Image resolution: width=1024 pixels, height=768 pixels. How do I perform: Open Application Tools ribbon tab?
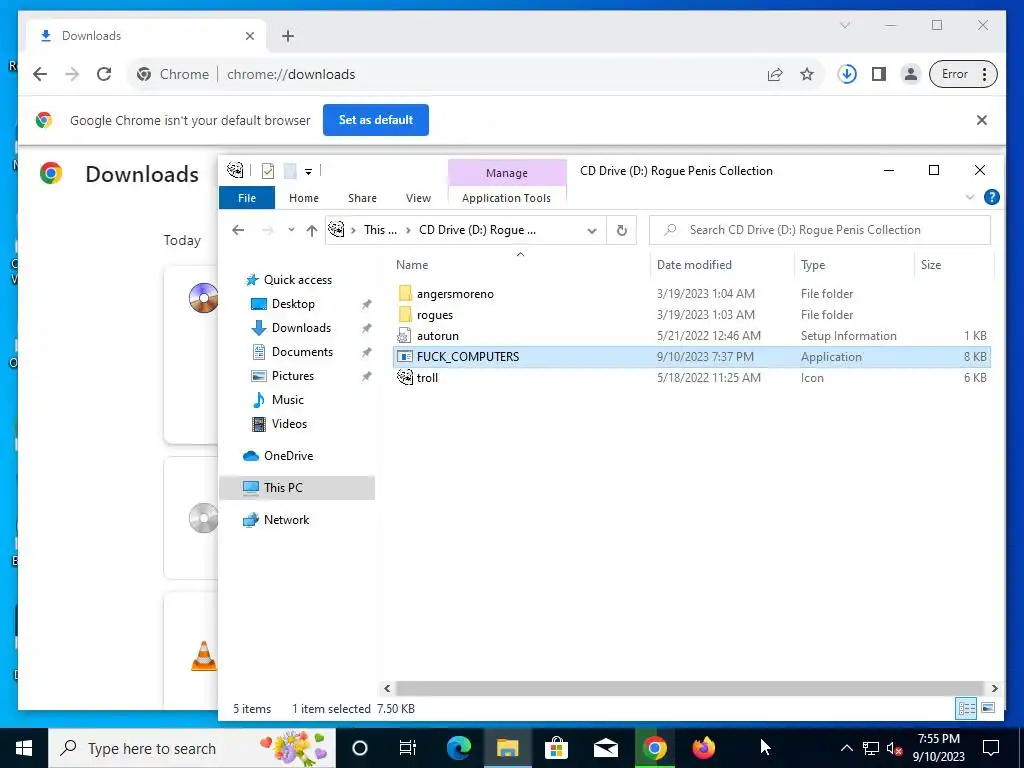[x=506, y=198]
